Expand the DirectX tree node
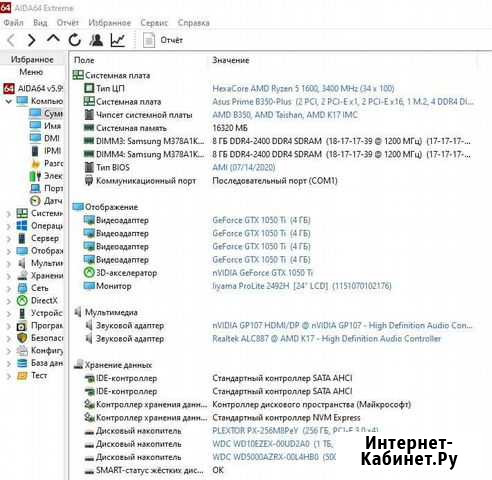Viewport: 492px width, 480px height. pos(9,301)
